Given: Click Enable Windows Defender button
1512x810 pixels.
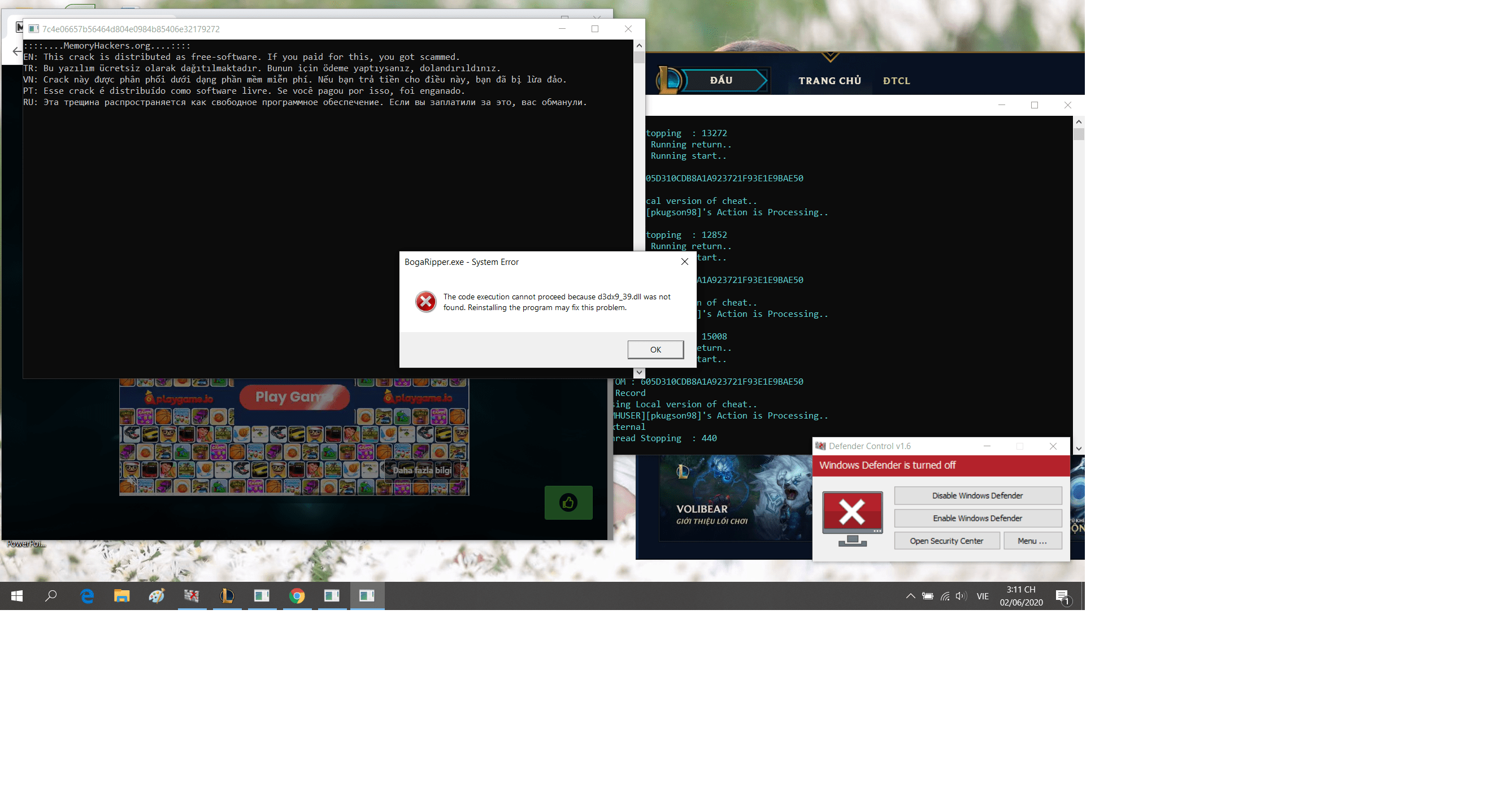Looking at the screenshot, I should point(977,518).
